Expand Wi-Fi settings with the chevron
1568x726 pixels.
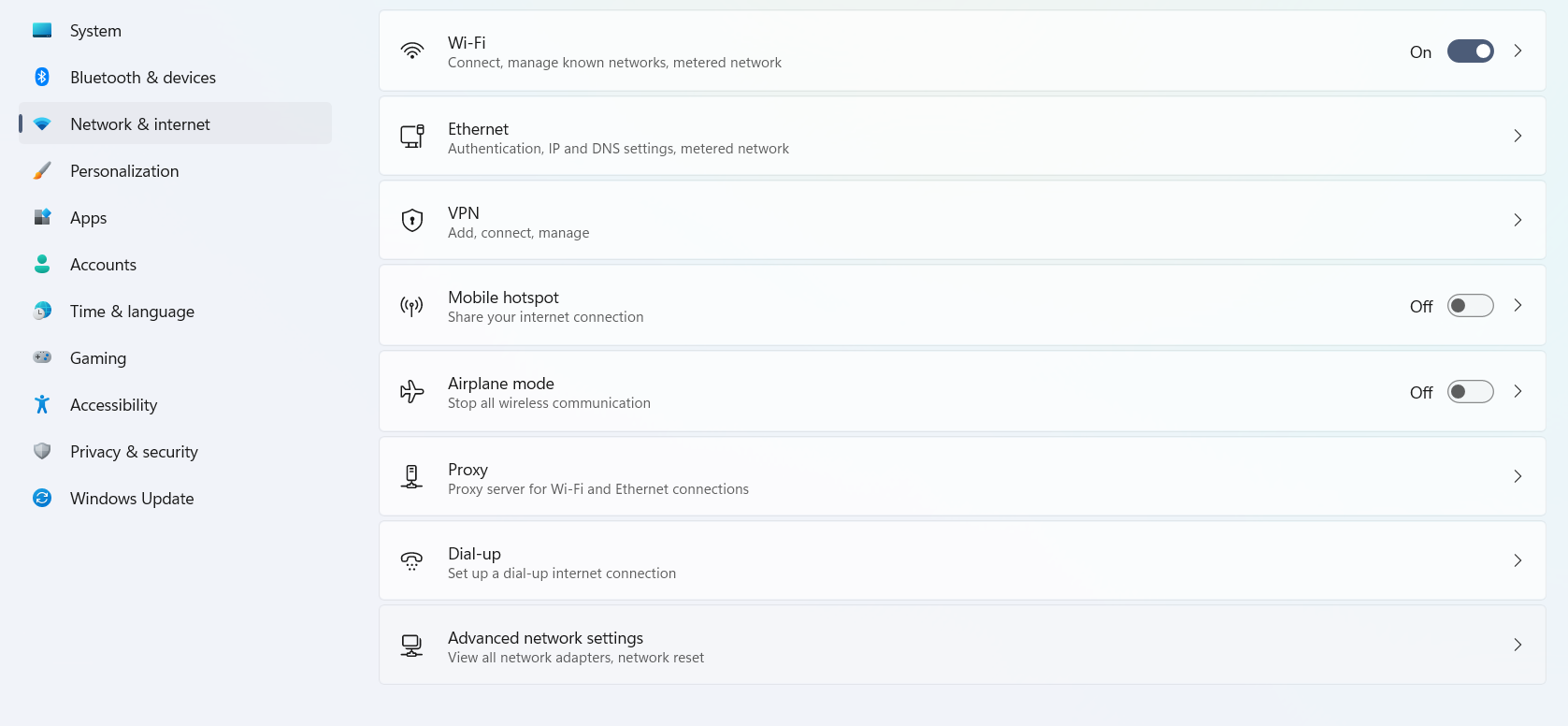point(1518,51)
